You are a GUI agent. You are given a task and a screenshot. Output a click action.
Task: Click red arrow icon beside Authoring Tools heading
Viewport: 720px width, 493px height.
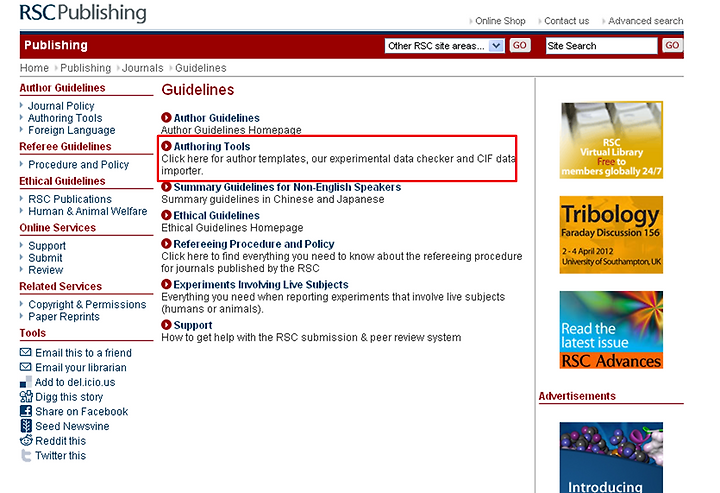pos(166,146)
